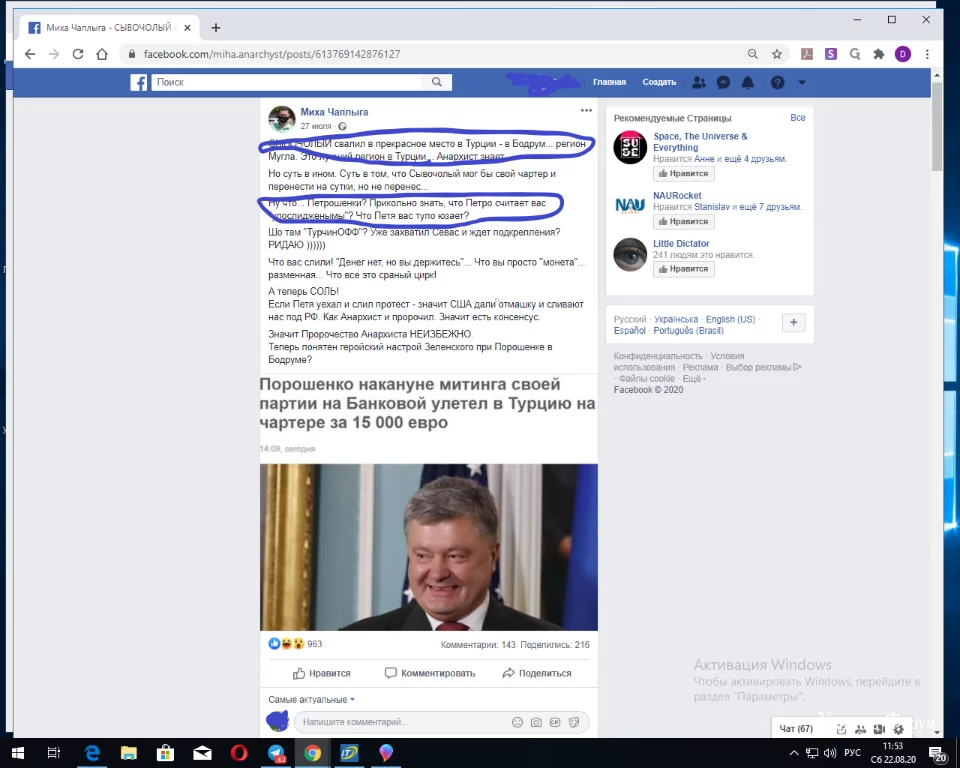The width and height of the screenshot is (960, 768).
Task: Like the post with Нравится button
Action: (x=321, y=673)
